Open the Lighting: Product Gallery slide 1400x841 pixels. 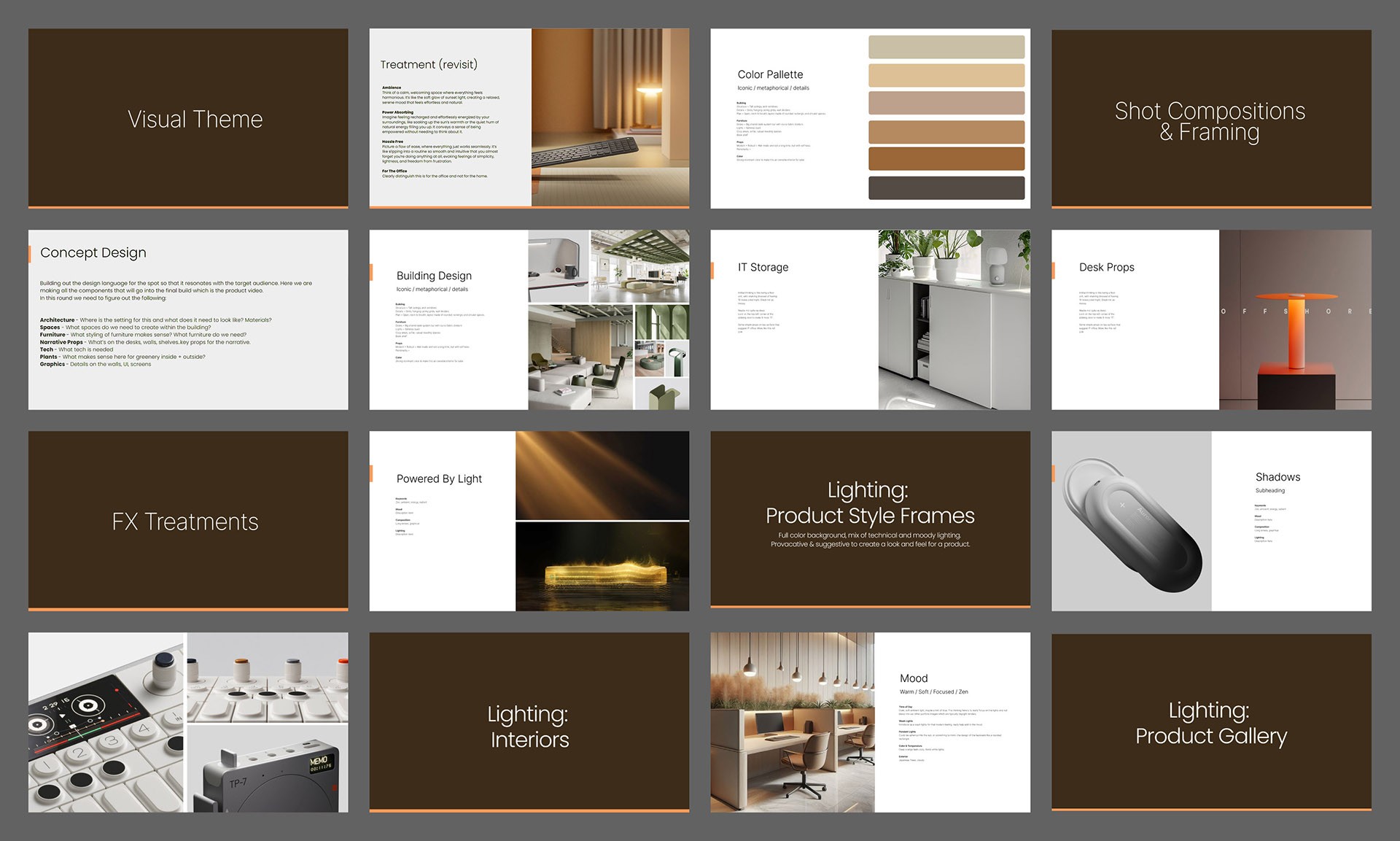pos(1210,722)
